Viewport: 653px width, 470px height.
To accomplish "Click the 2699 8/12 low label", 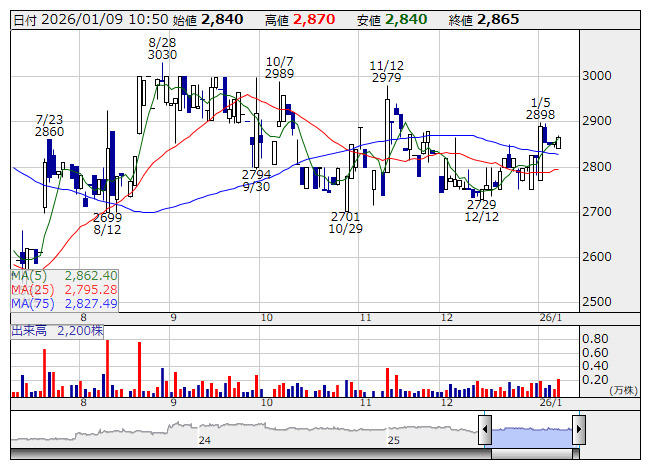I will pyautogui.click(x=107, y=223).
